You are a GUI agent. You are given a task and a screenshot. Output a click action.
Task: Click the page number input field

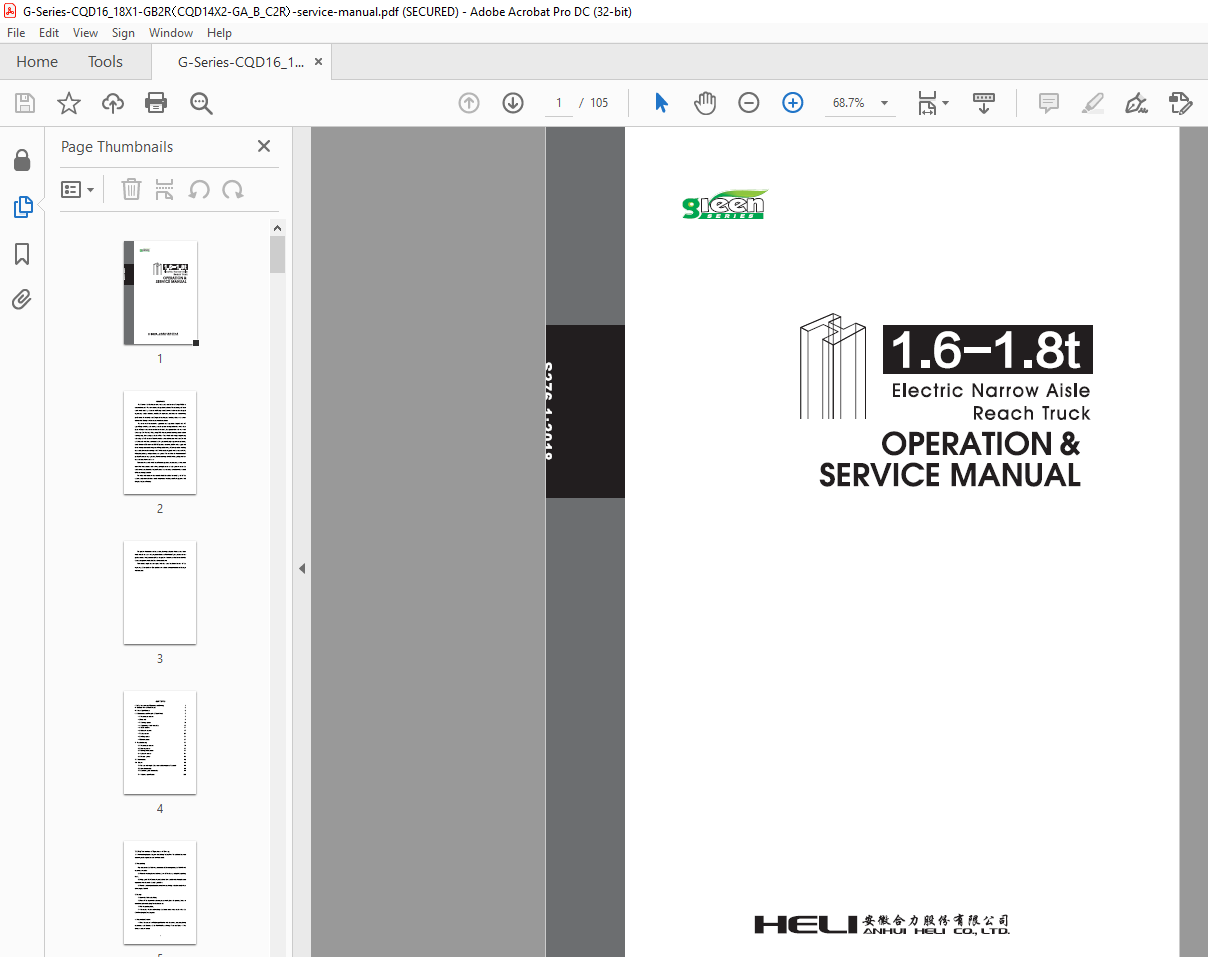558,103
